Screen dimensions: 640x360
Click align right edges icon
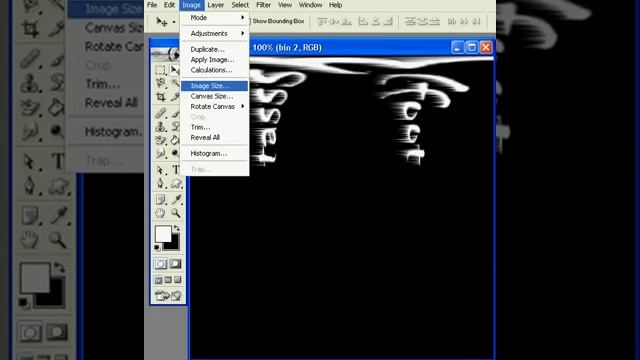(x=388, y=21)
